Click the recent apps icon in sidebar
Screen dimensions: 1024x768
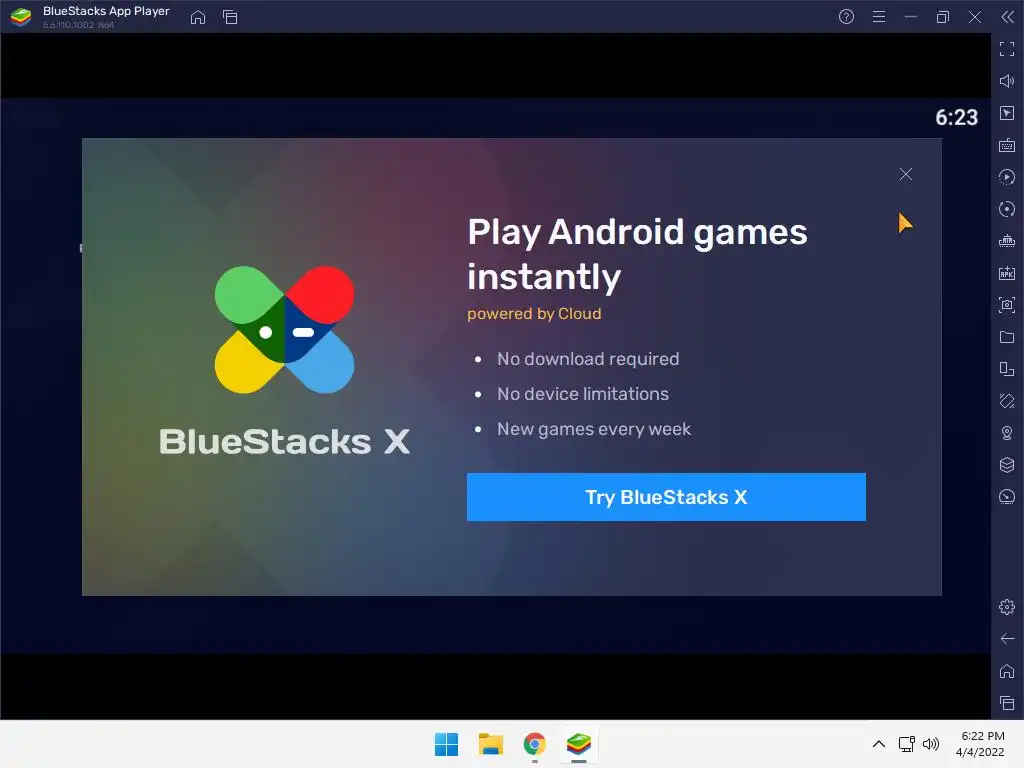(1007, 703)
